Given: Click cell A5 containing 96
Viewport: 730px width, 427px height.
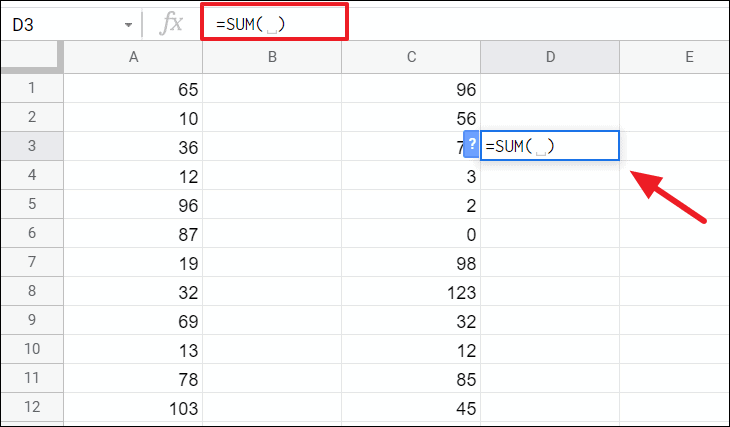Looking at the screenshot, I should 133,204.
